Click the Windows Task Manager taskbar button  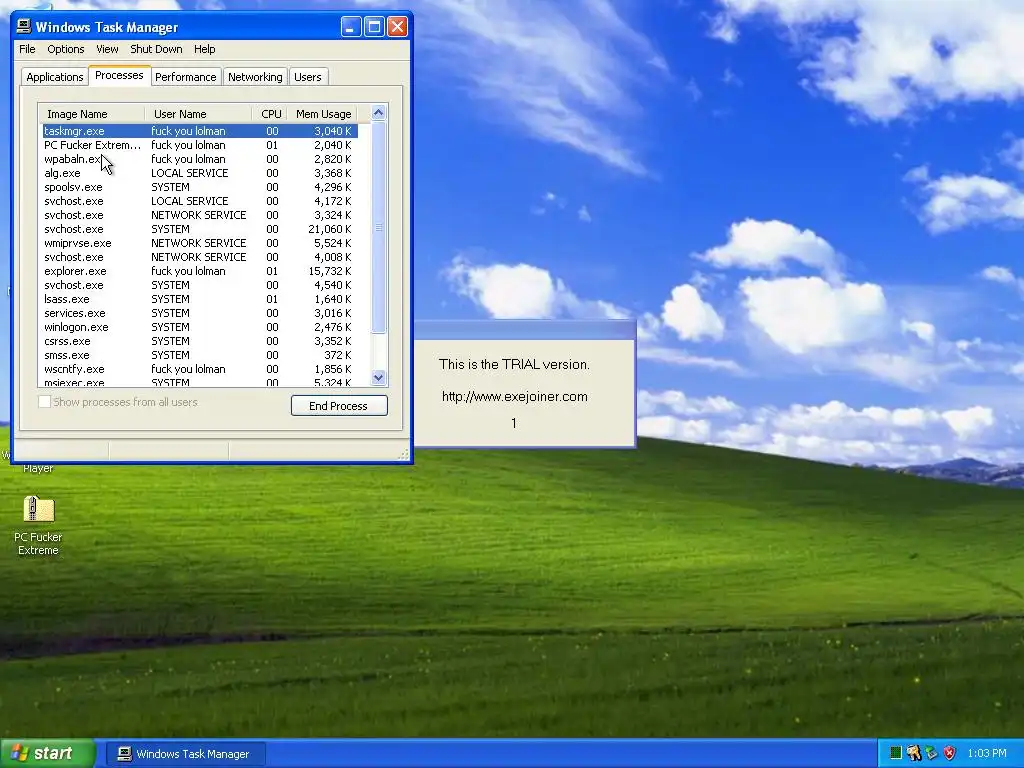pos(185,754)
